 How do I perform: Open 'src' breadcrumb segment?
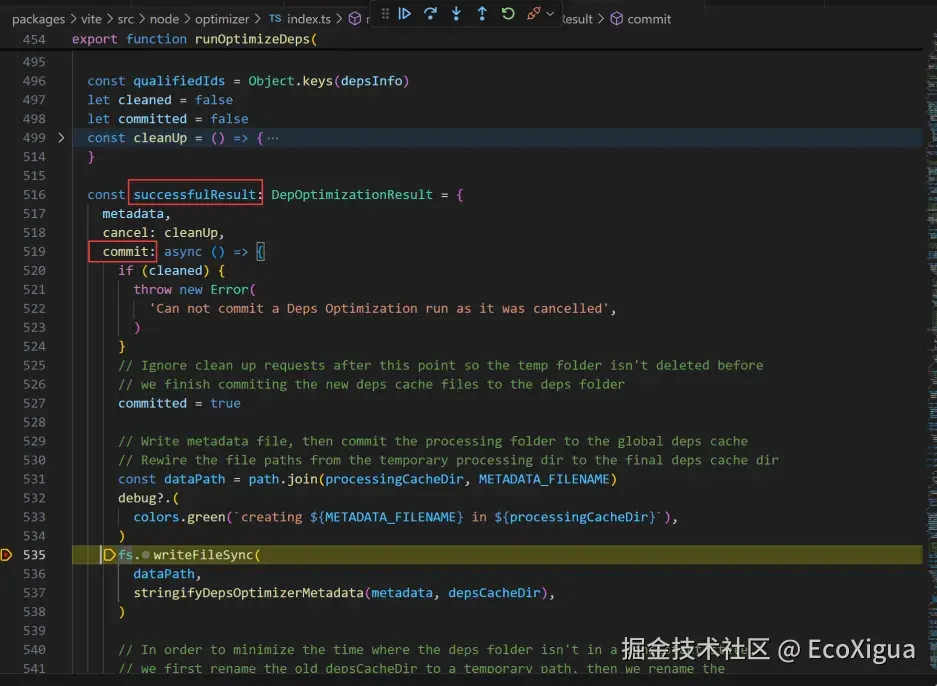pos(125,19)
